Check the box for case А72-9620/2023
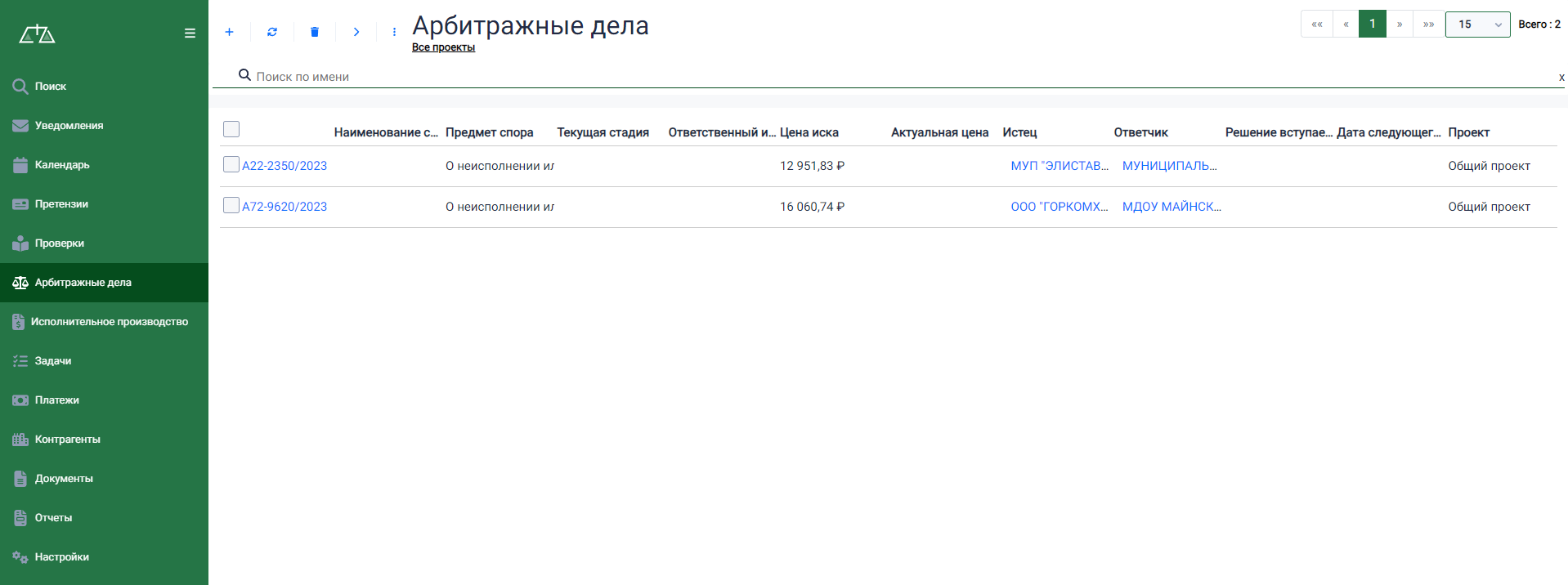The image size is (1568, 585). point(231,206)
